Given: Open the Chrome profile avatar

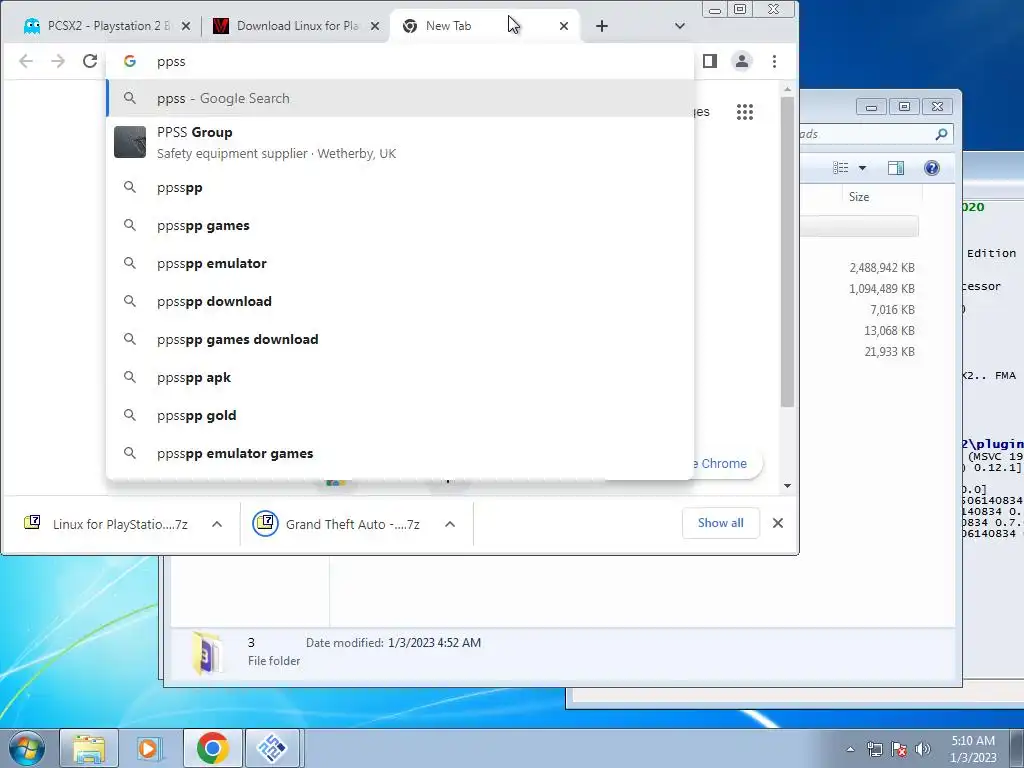Looking at the screenshot, I should 742,61.
